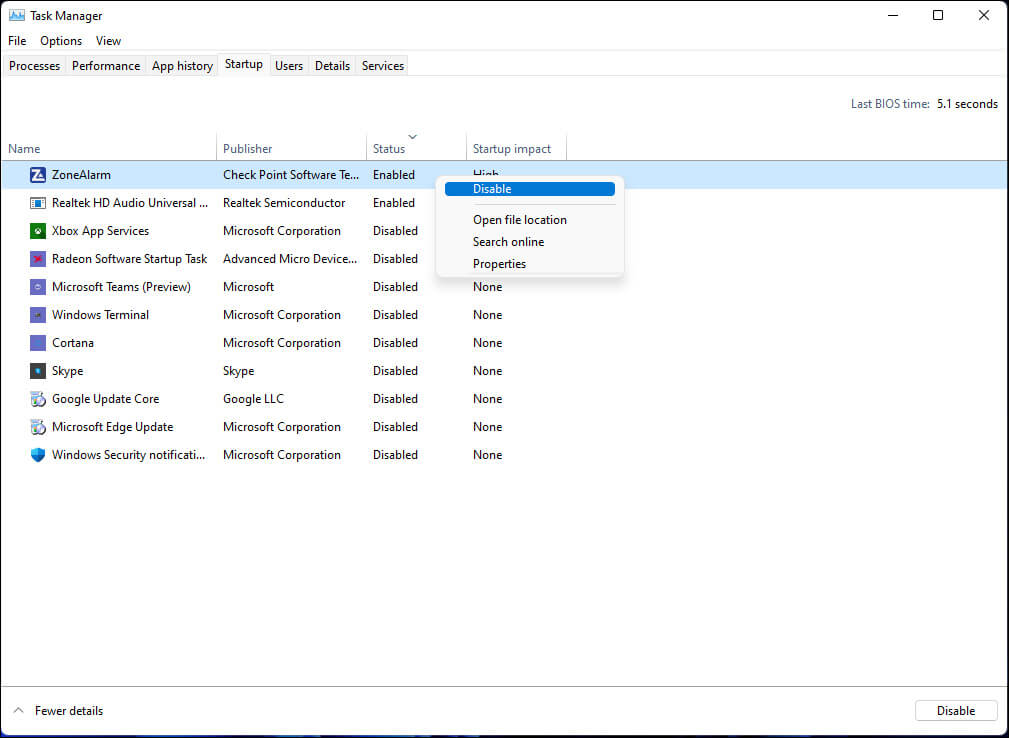Click the Last BIOS time value
The width and height of the screenshot is (1009, 738).
pos(967,104)
